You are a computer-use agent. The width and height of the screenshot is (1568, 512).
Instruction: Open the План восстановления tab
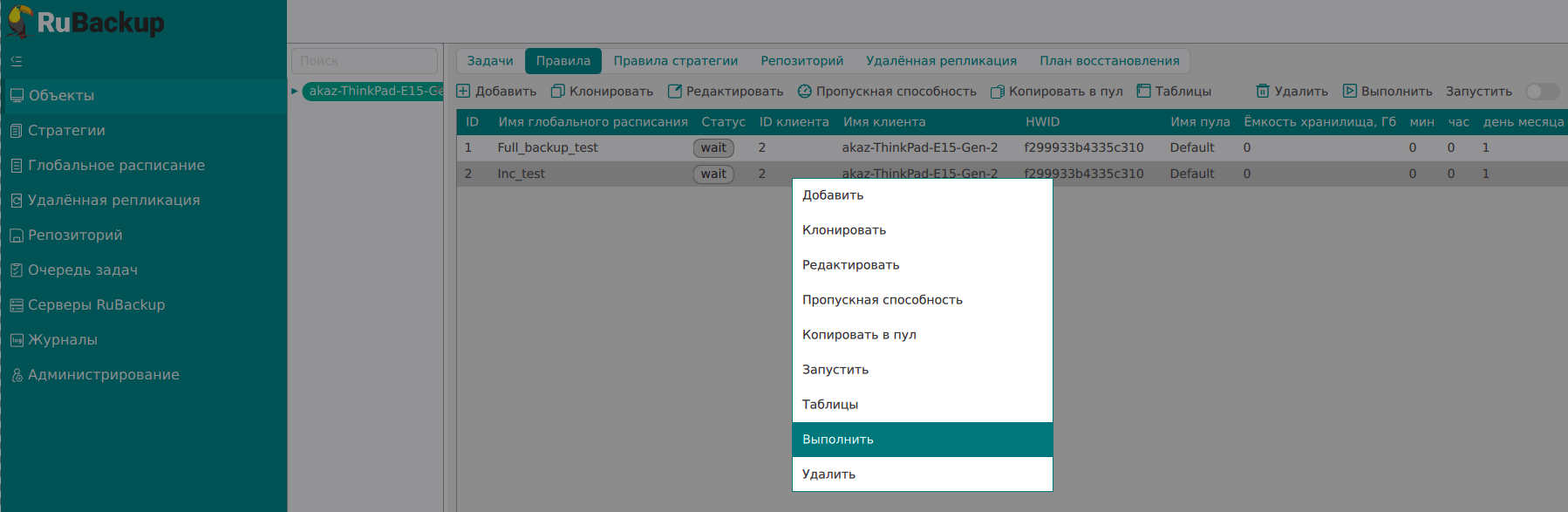click(x=1108, y=61)
